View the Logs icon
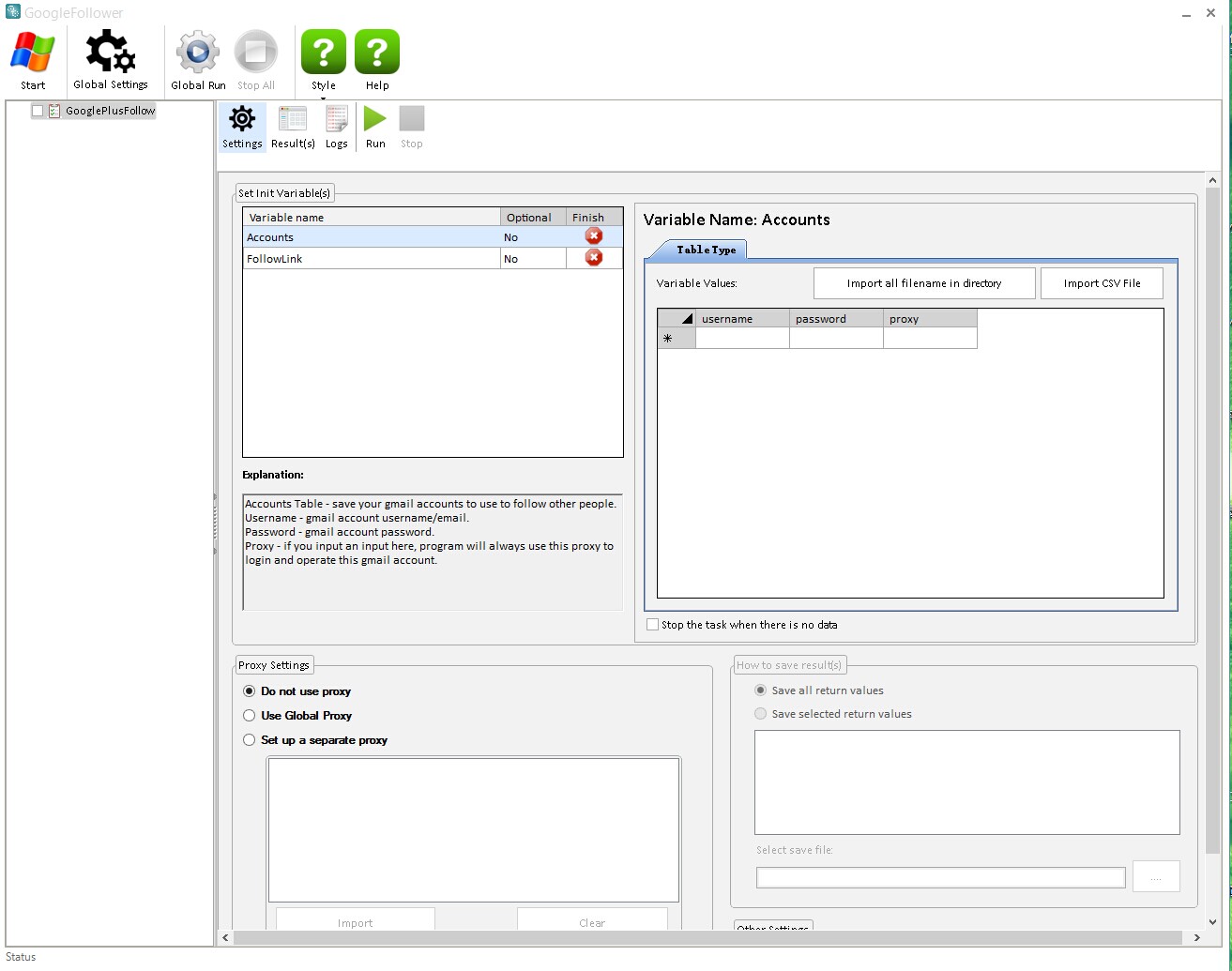This screenshot has height=971, width=1232. coord(337,120)
